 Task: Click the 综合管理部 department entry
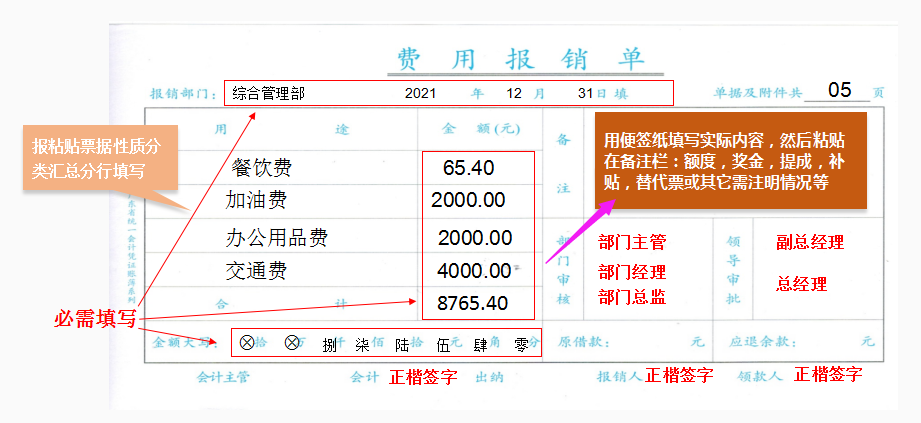pyautogui.click(x=268, y=93)
